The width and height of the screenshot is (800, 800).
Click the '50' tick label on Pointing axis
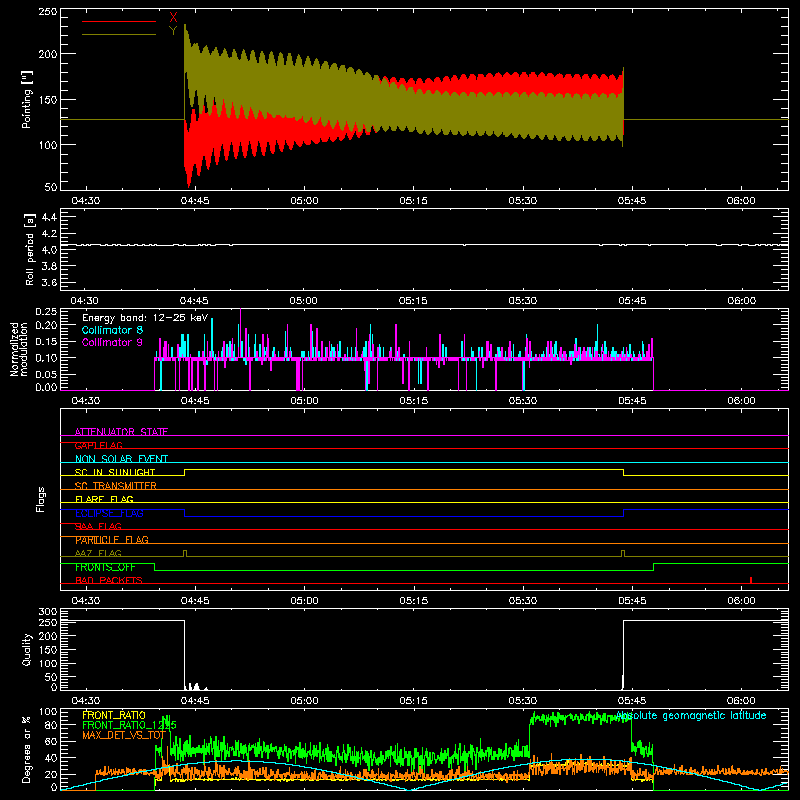[51, 187]
